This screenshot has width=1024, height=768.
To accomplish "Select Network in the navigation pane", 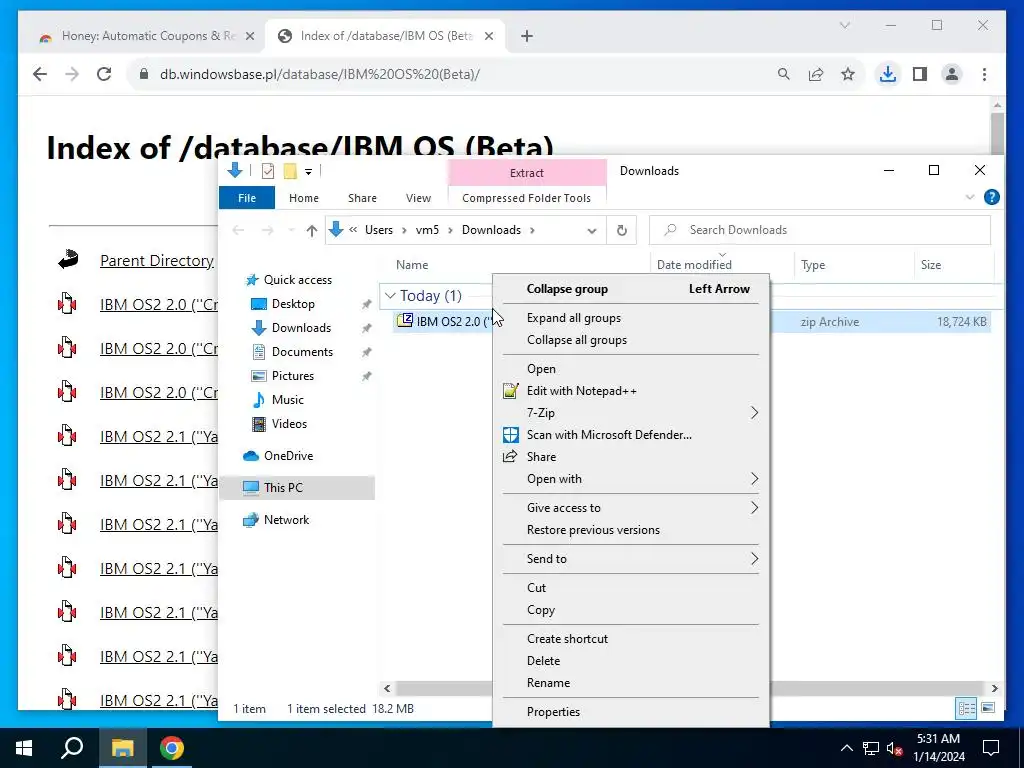I will tap(285, 520).
